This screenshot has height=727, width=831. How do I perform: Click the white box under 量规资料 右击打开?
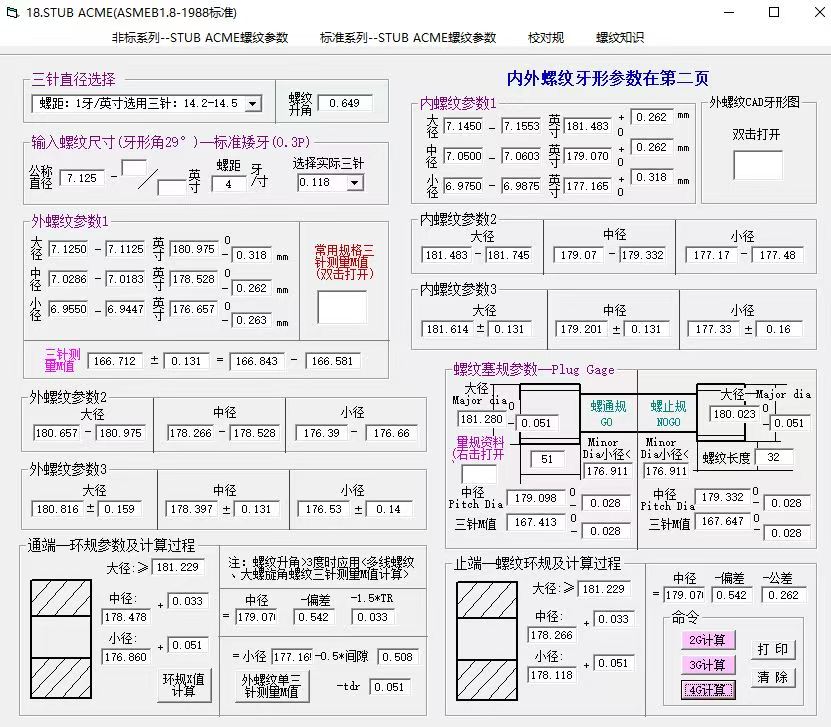pyautogui.click(x=479, y=474)
